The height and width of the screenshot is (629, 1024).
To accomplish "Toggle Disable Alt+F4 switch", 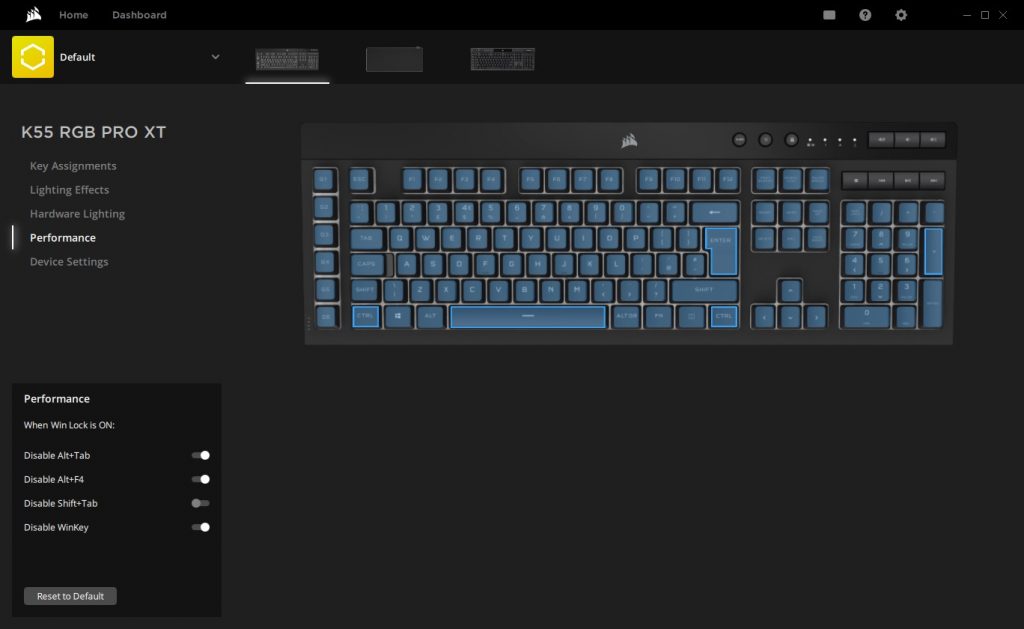I will (x=200, y=479).
